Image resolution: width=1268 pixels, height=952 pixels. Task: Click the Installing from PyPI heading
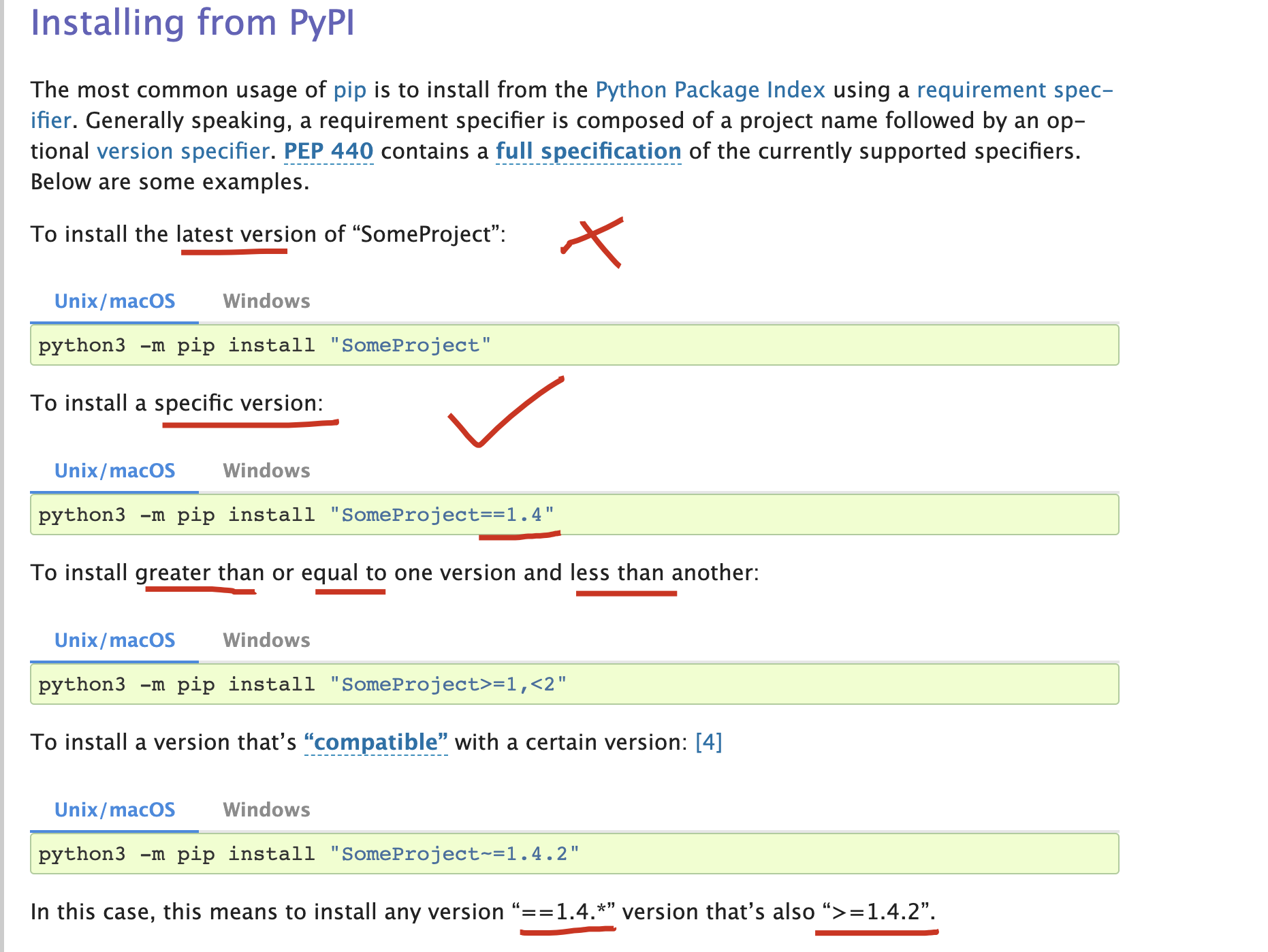click(x=193, y=23)
